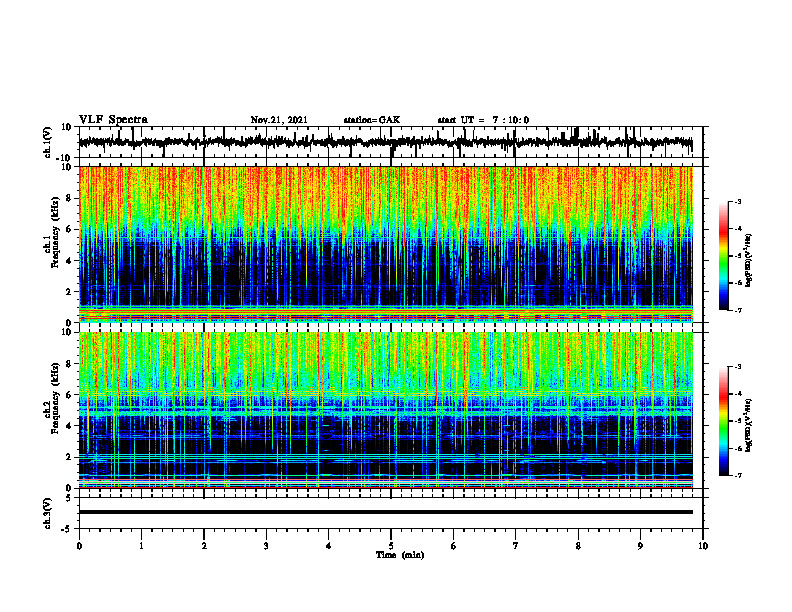Click the ch.1 spectrogram color scale bar
Image resolution: width=792 pixels, height=612 pixels.
tap(723, 256)
